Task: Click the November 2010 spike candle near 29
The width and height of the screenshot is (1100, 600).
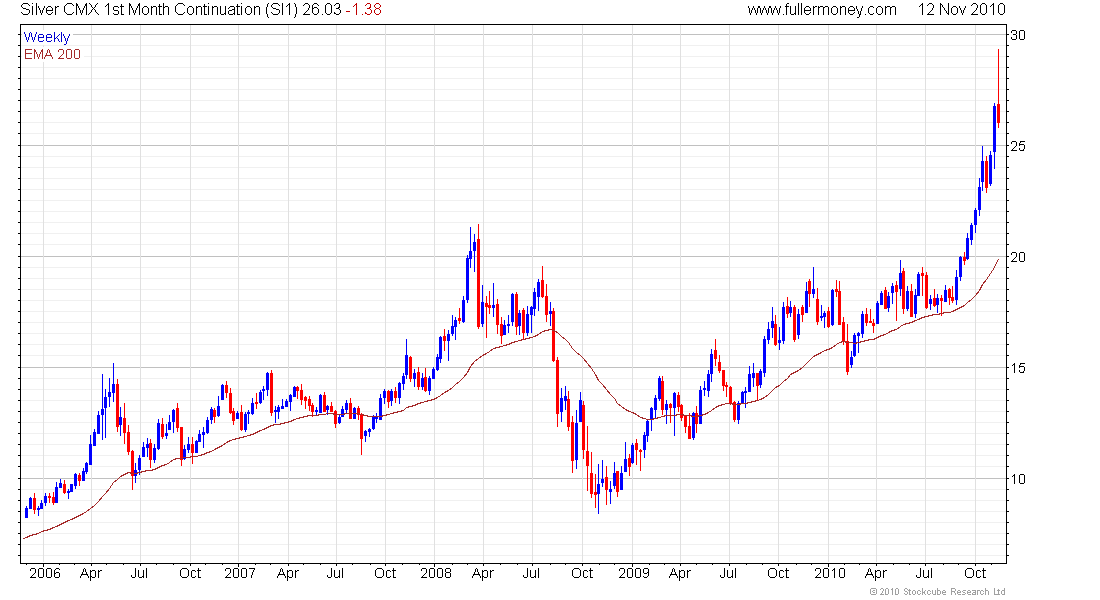Action: (998, 88)
